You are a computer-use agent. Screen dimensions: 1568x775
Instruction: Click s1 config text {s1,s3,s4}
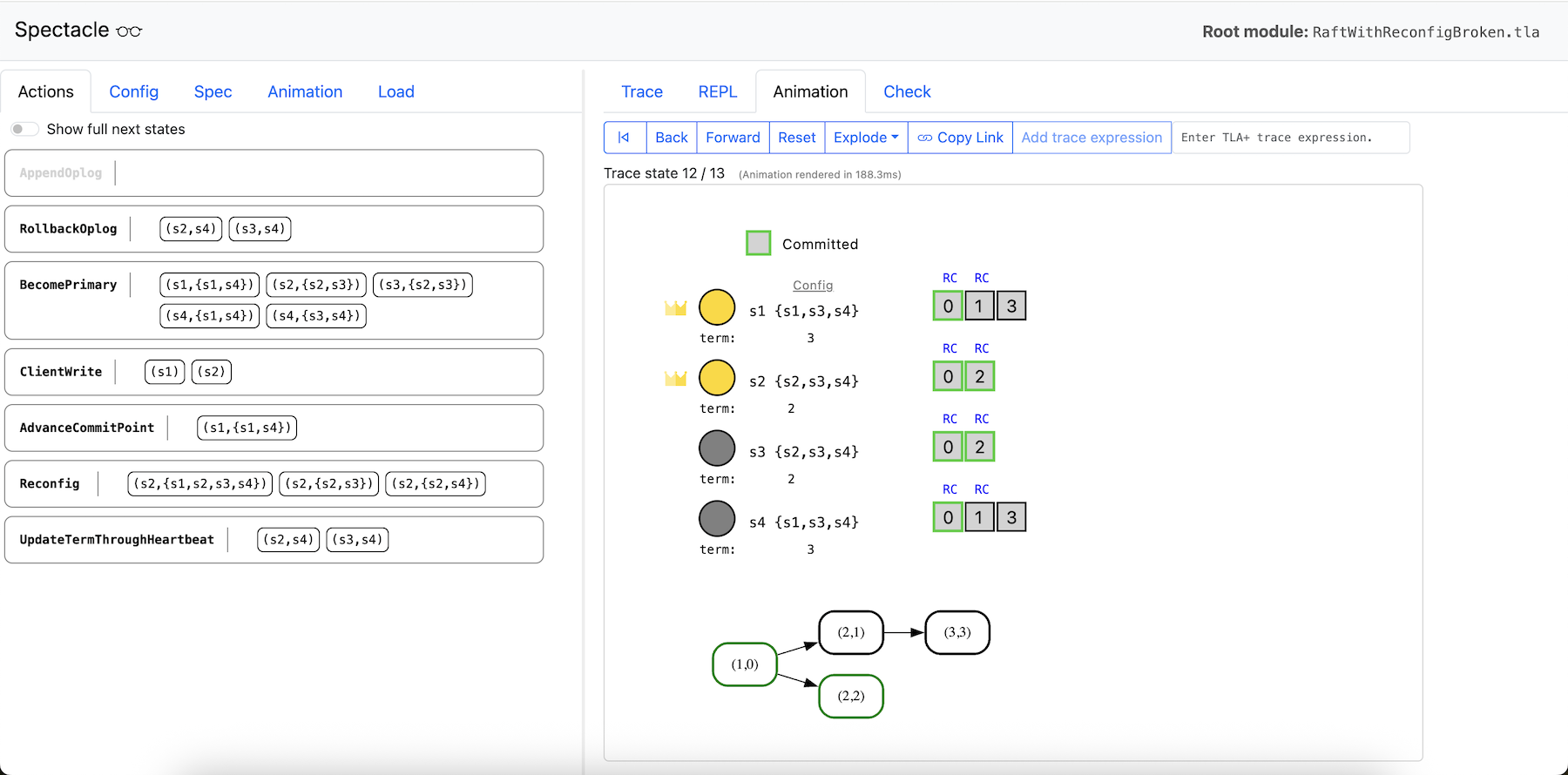coord(817,311)
